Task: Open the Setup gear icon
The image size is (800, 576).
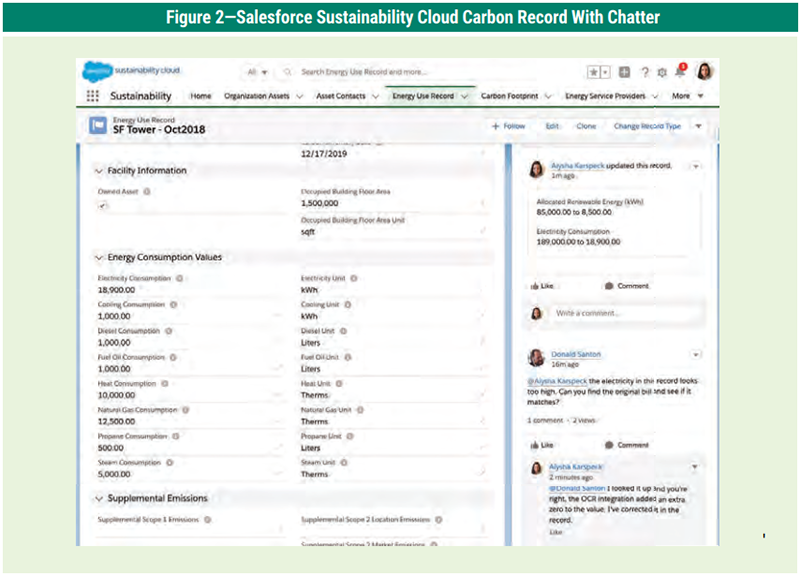Action: point(662,72)
